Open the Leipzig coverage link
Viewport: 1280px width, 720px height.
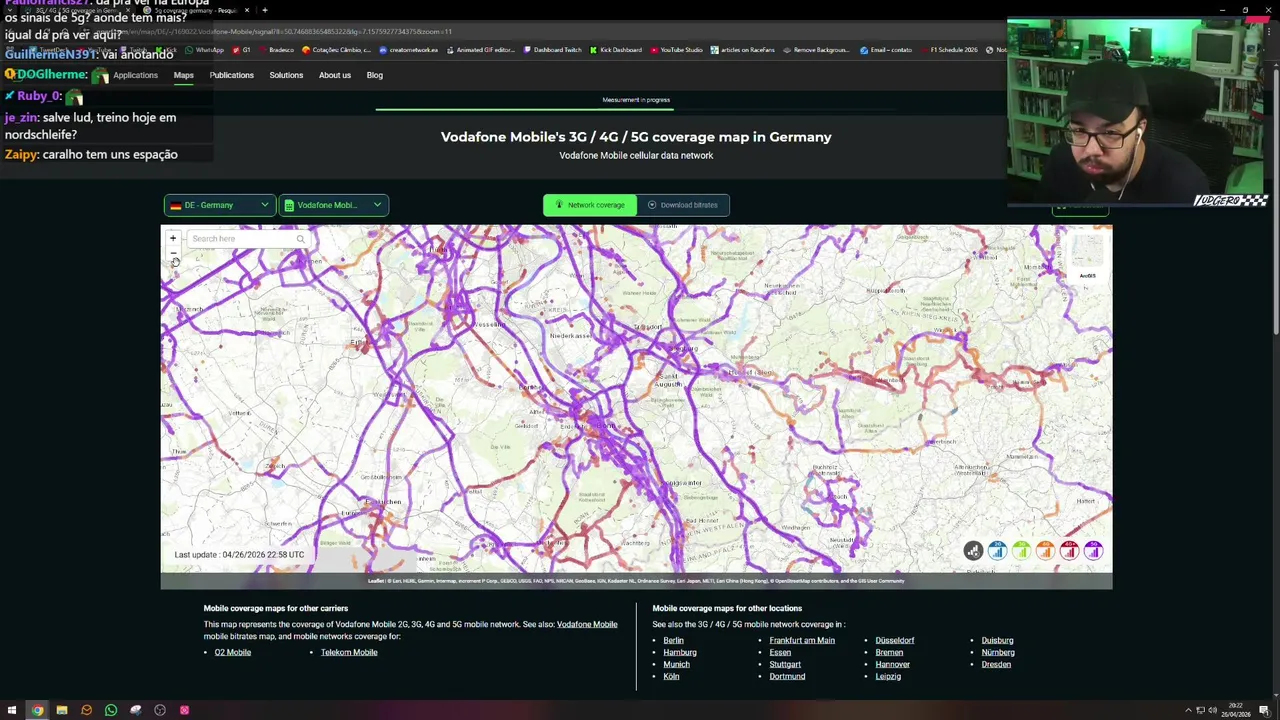(888, 676)
